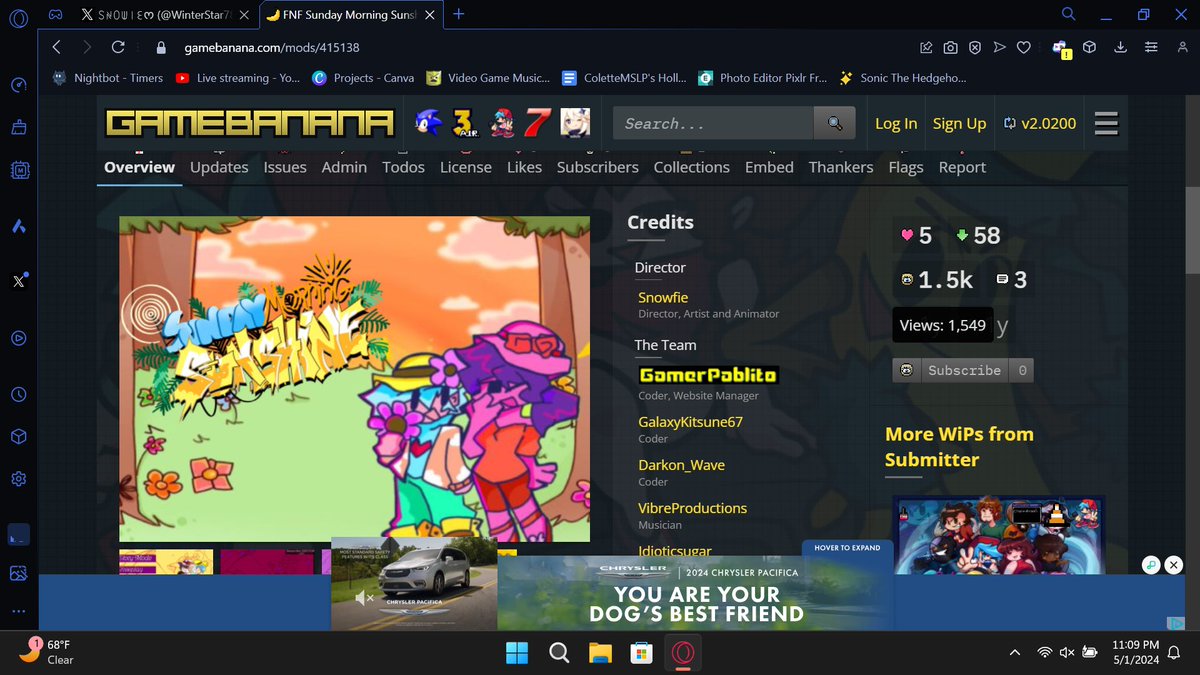
Task: Click the Sonic game icon on GameBanana
Action: (428, 123)
